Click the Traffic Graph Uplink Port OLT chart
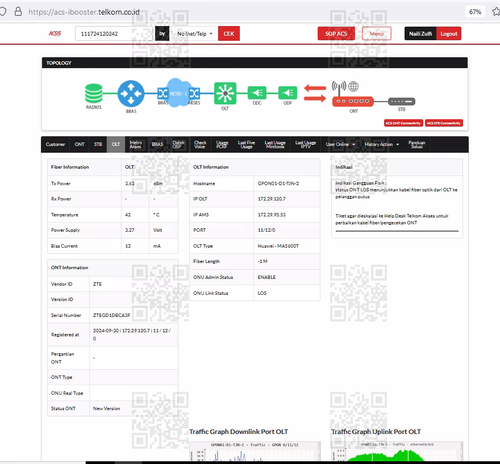The image size is (500, 464). point(397,451)
